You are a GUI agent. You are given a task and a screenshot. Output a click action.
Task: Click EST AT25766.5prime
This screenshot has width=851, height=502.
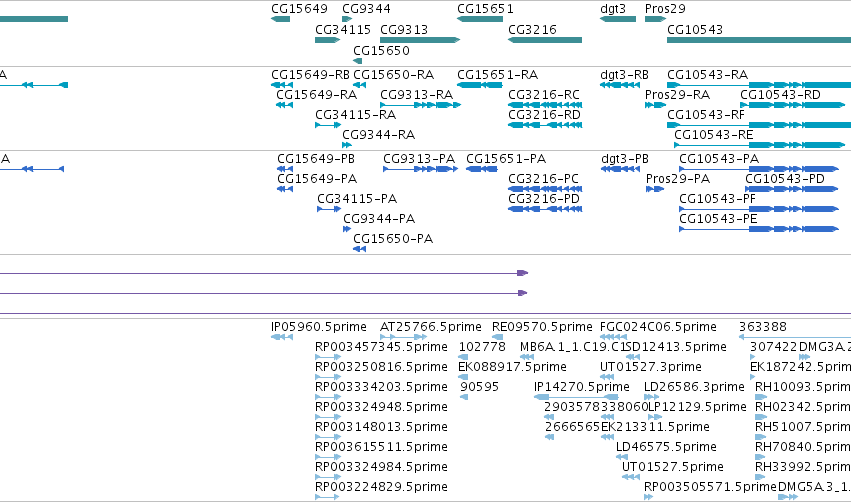[404, 337]
